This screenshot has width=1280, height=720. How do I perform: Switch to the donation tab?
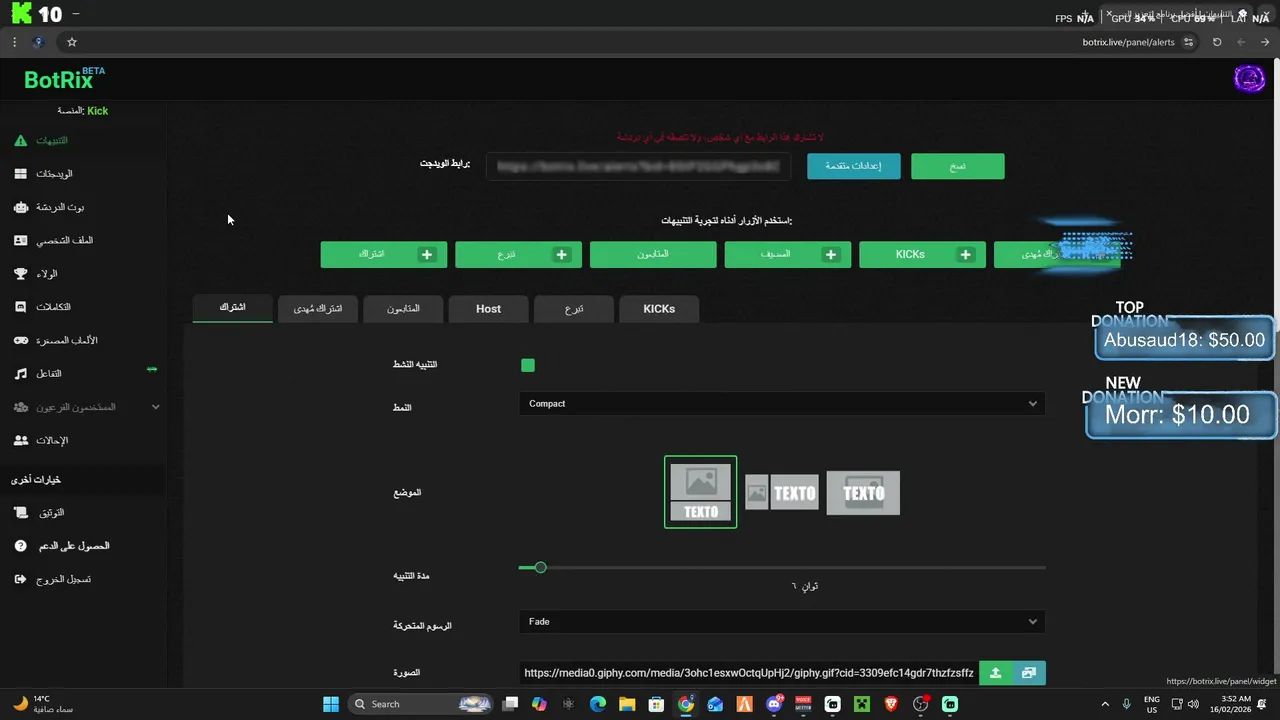574,309
